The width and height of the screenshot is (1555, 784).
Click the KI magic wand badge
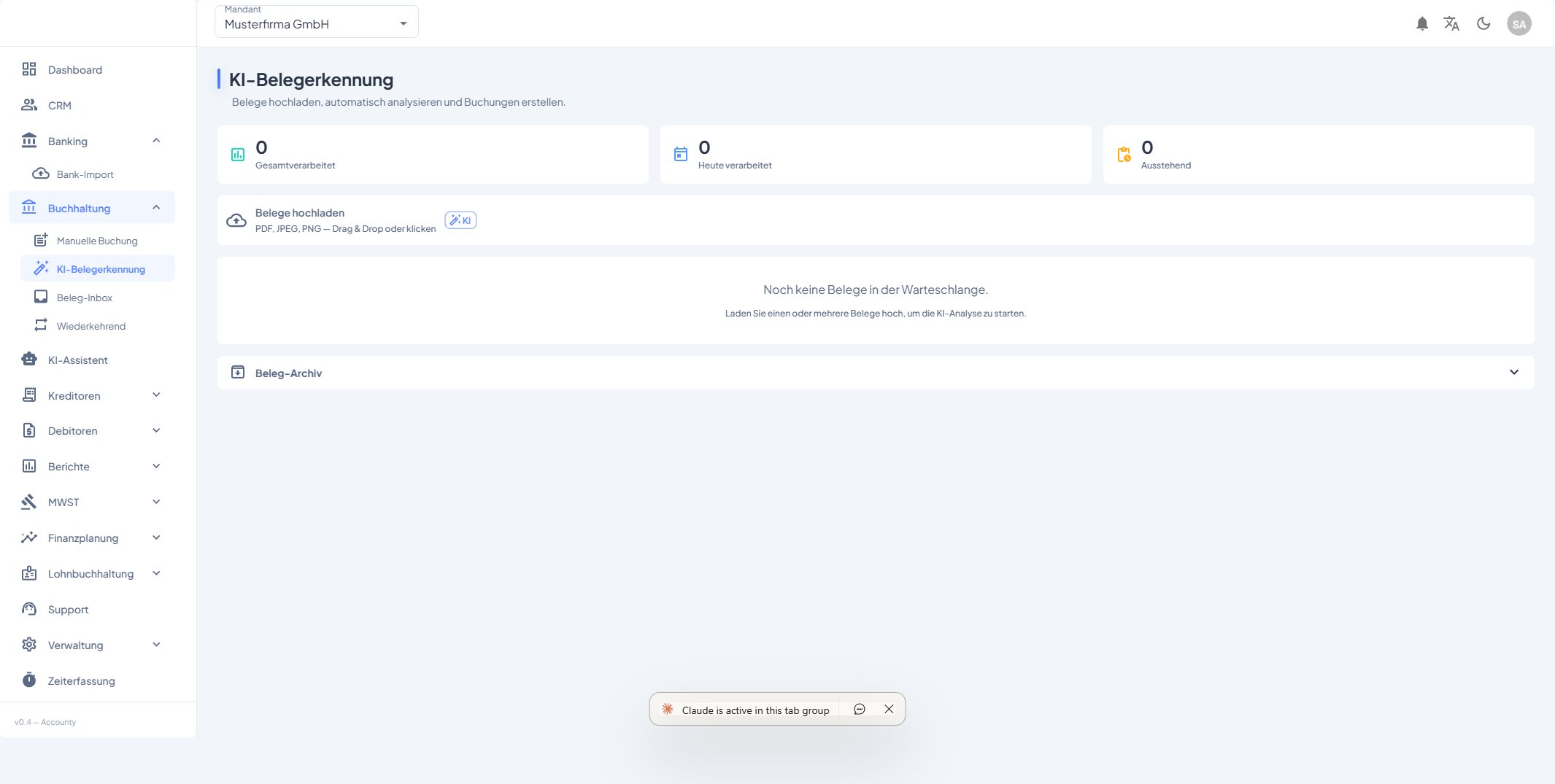tap(460, 220)
